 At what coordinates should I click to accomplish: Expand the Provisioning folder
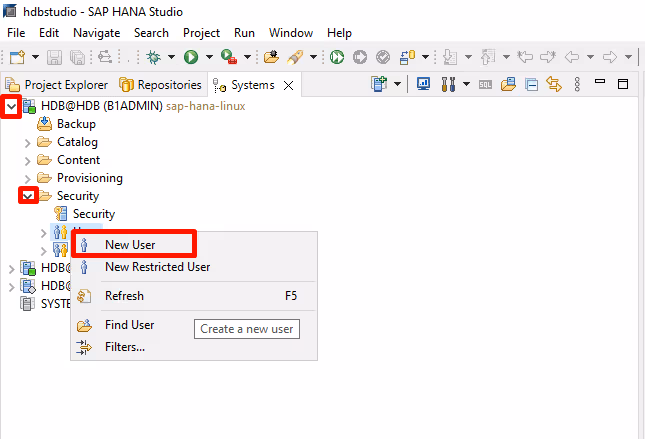pyautogui.click(x=28, y=178)
